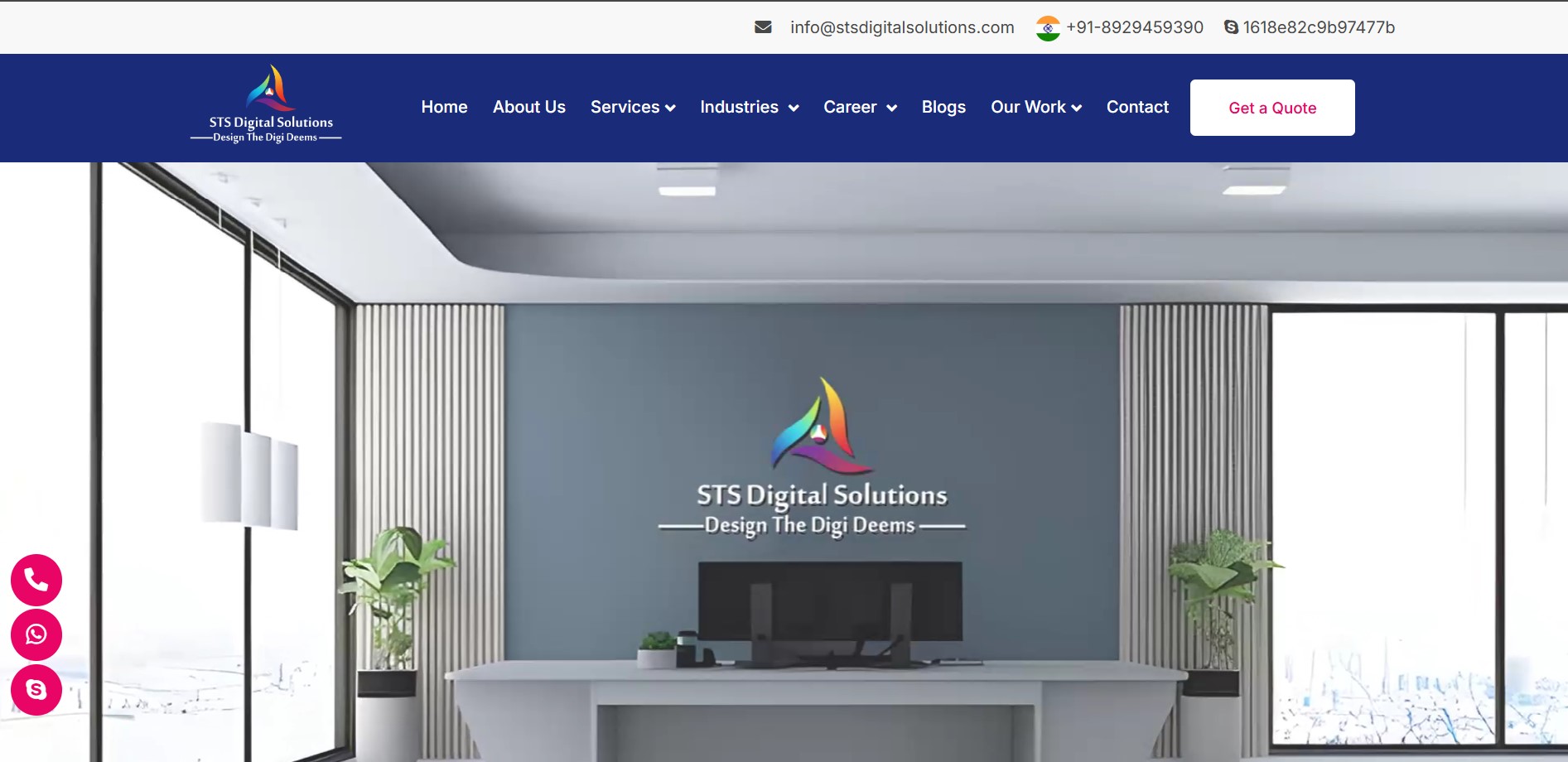Expand the Career dropdown arrow

tap(891, 109)
